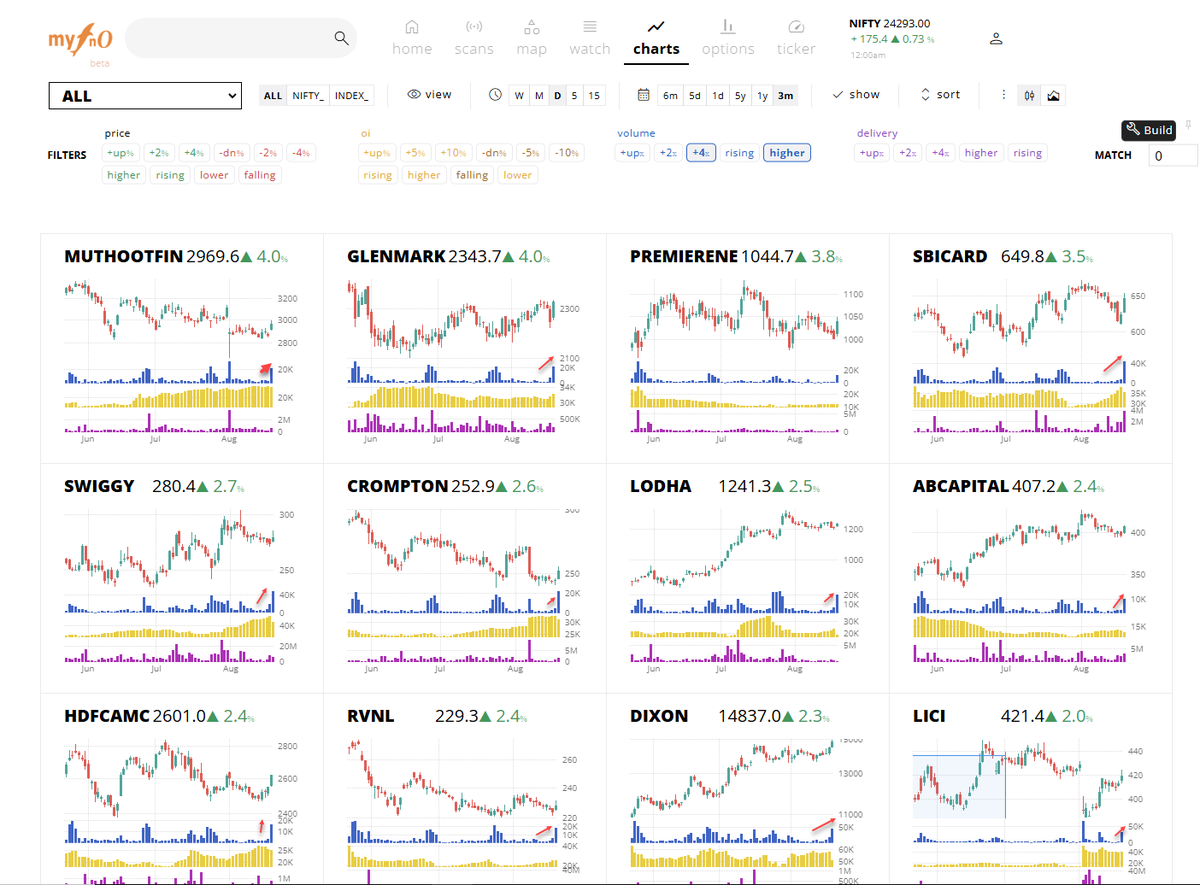Click the search magnifier icon
The image size is (1200, 885).
click(342, 38)
